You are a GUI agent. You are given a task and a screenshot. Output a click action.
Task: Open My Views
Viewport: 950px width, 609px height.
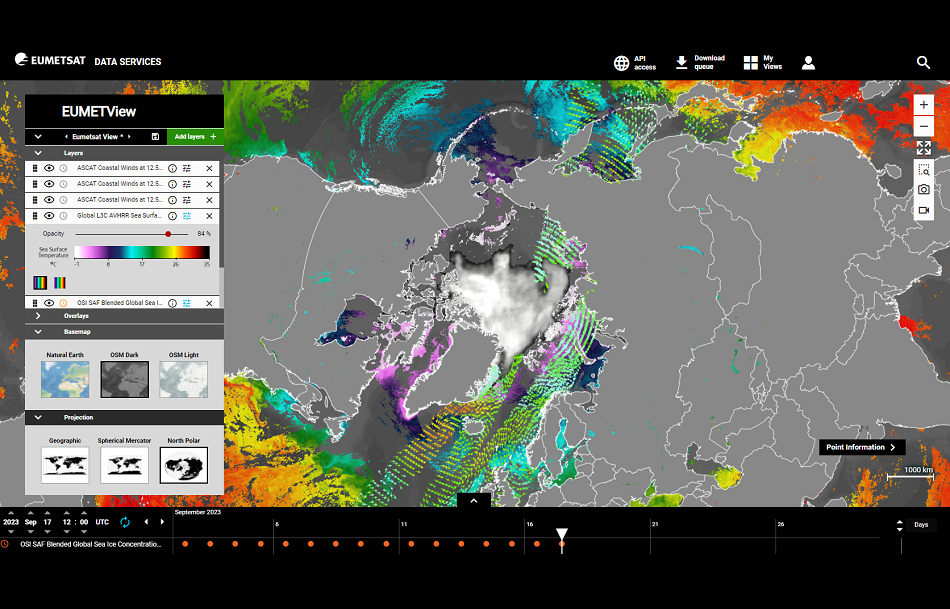763,62
